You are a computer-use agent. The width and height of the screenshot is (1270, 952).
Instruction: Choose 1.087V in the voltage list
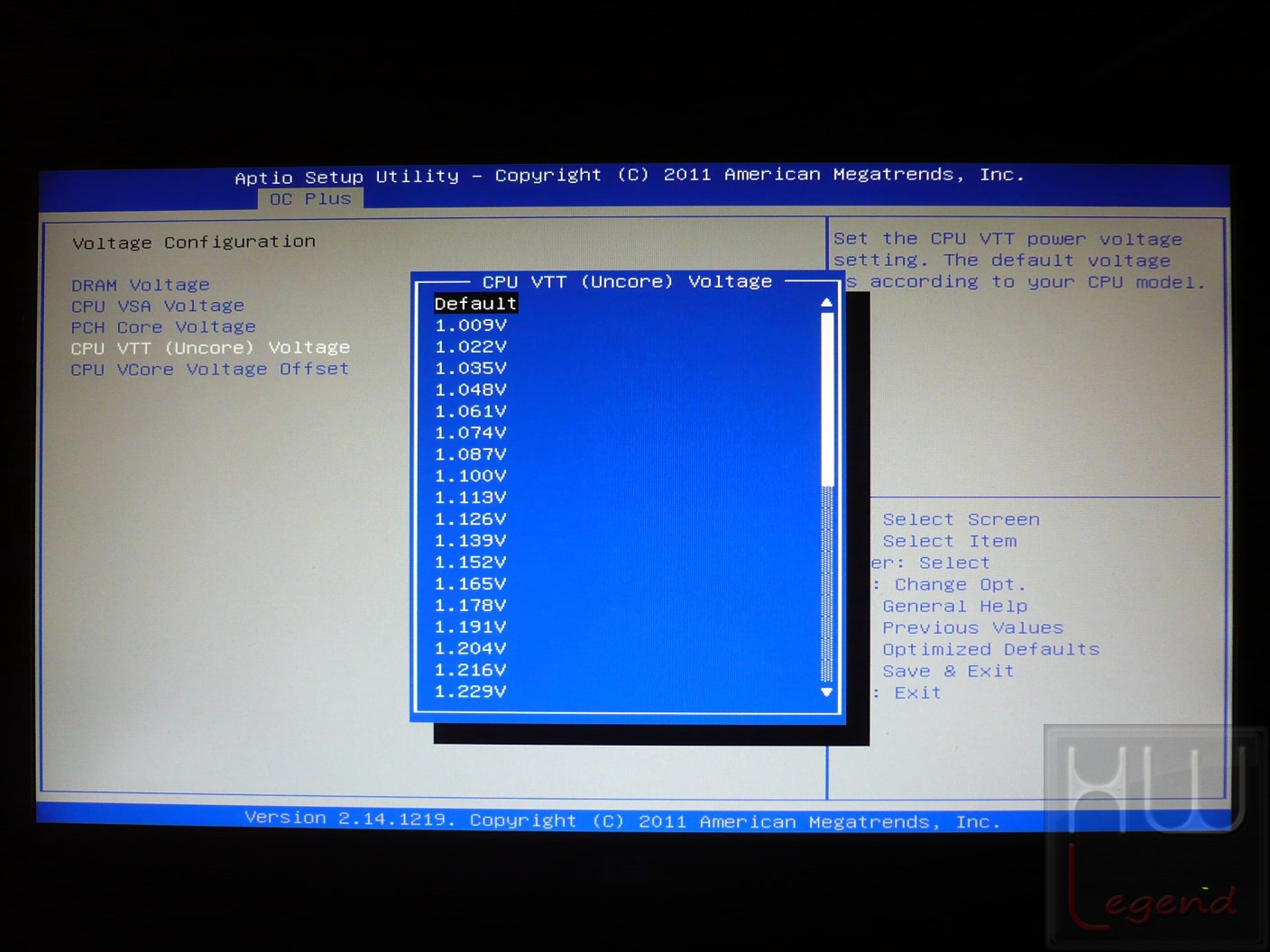[471, 455]
